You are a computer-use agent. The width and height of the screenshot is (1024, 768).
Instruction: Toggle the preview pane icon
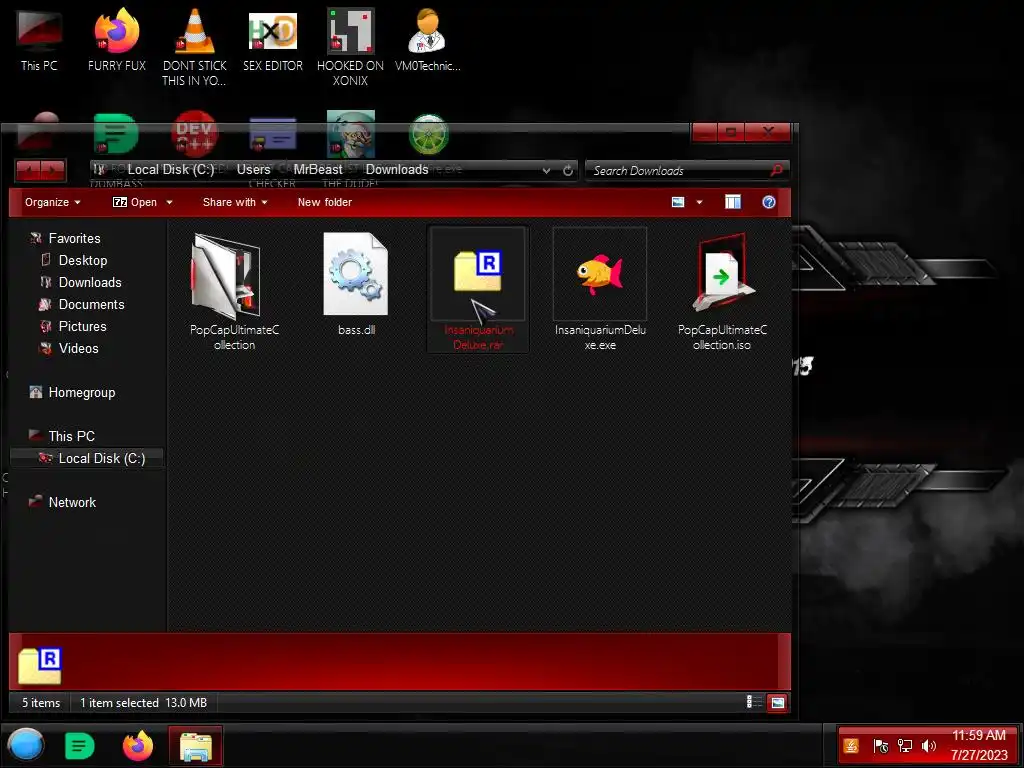pyautogui.click(x=733, y=202)
